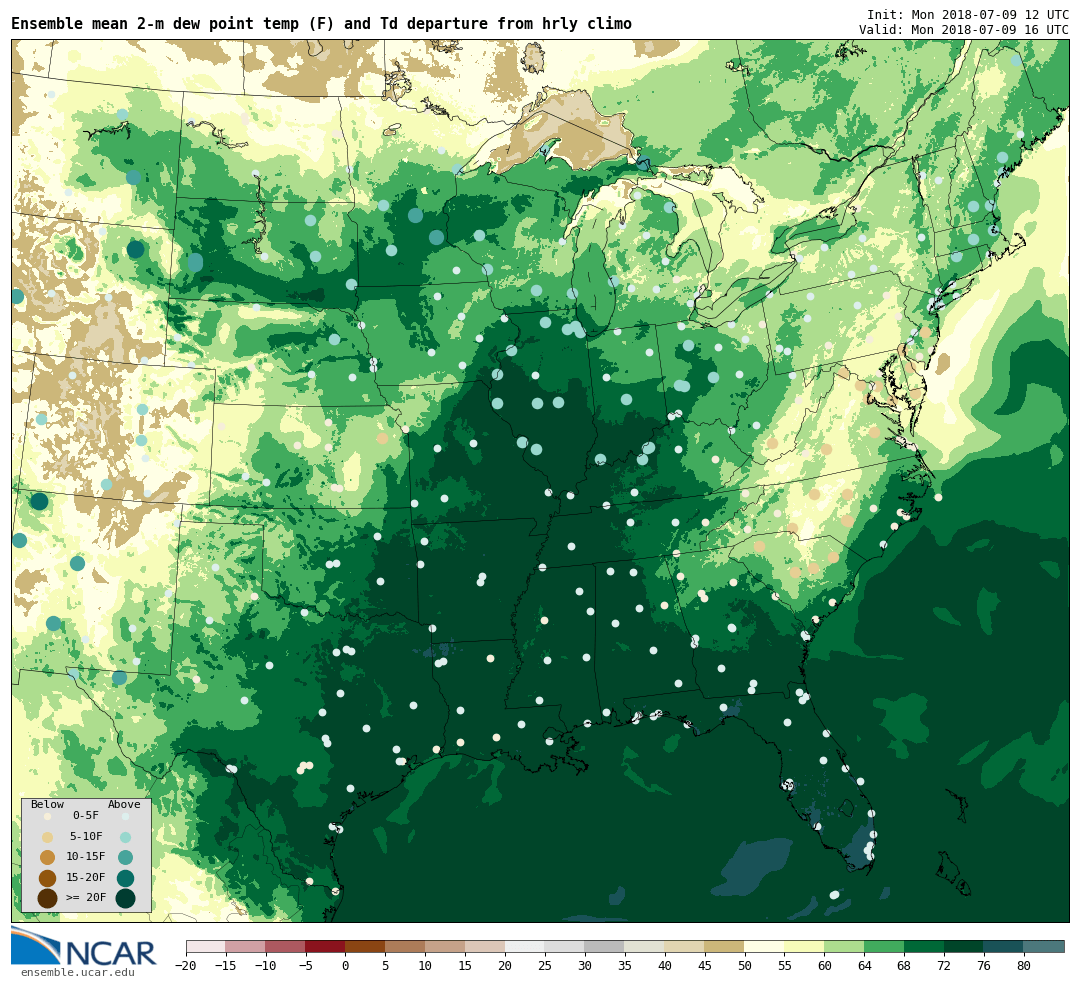
Task: Select the Above 5-10F legend circle
Action: (x=125, y=838)
